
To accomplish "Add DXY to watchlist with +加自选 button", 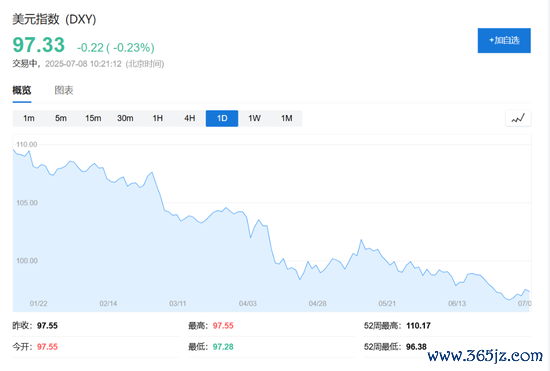I will pyautogui.click(x=504, y=40).
